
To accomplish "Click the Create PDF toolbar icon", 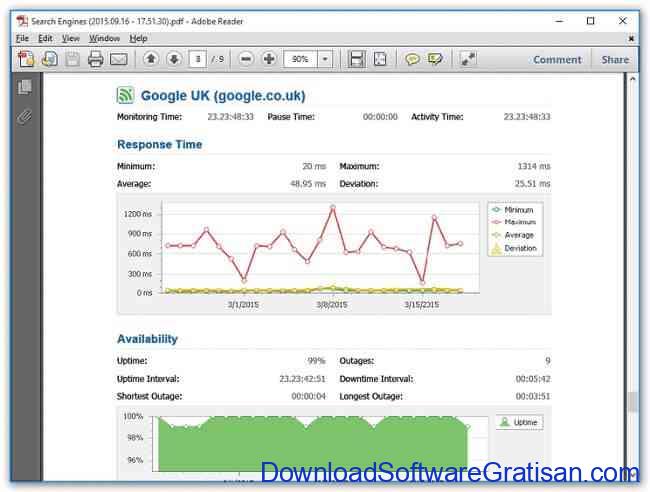I will point(26,59).
